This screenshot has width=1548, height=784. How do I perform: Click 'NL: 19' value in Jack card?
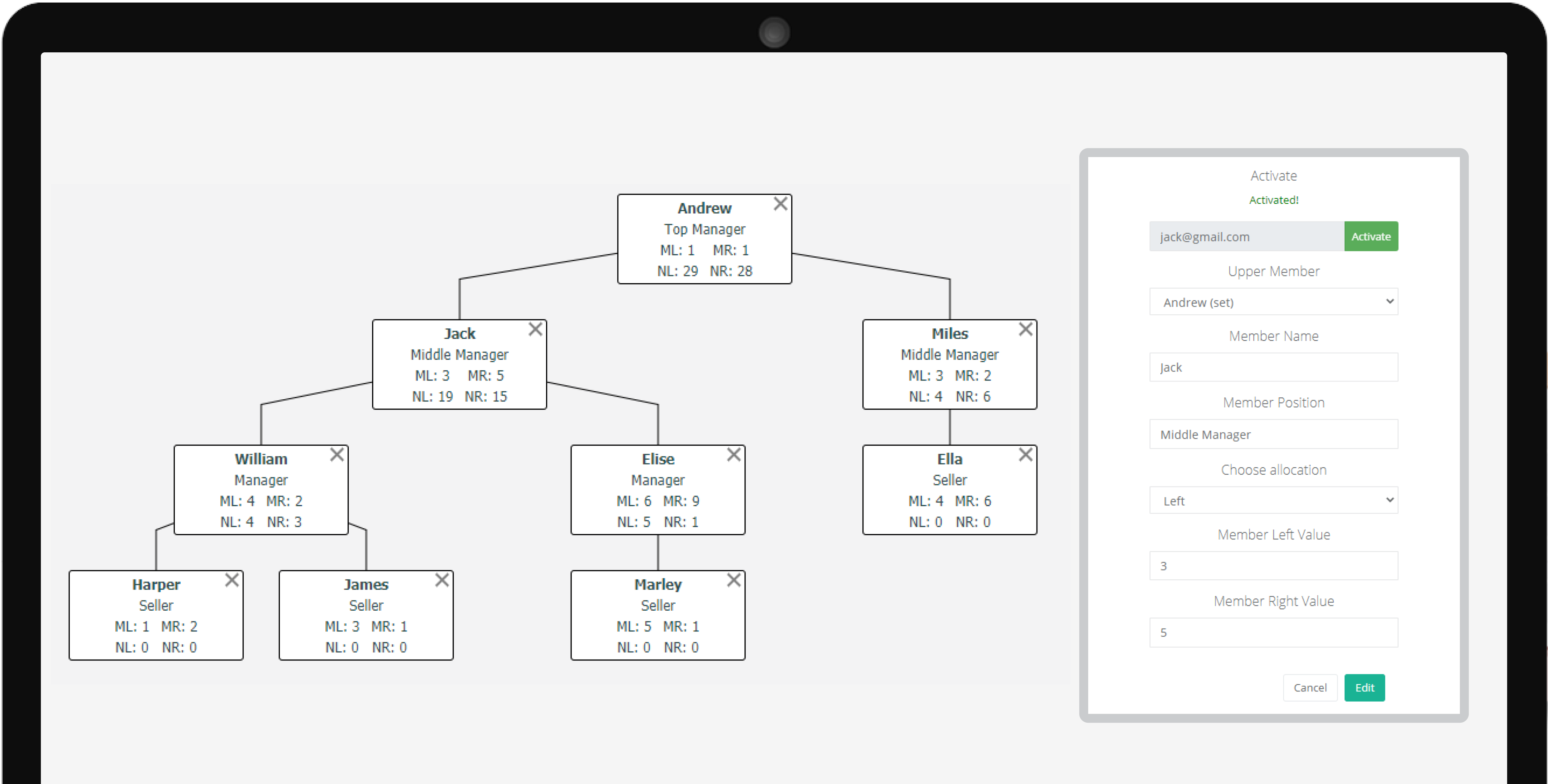[432, 396]
